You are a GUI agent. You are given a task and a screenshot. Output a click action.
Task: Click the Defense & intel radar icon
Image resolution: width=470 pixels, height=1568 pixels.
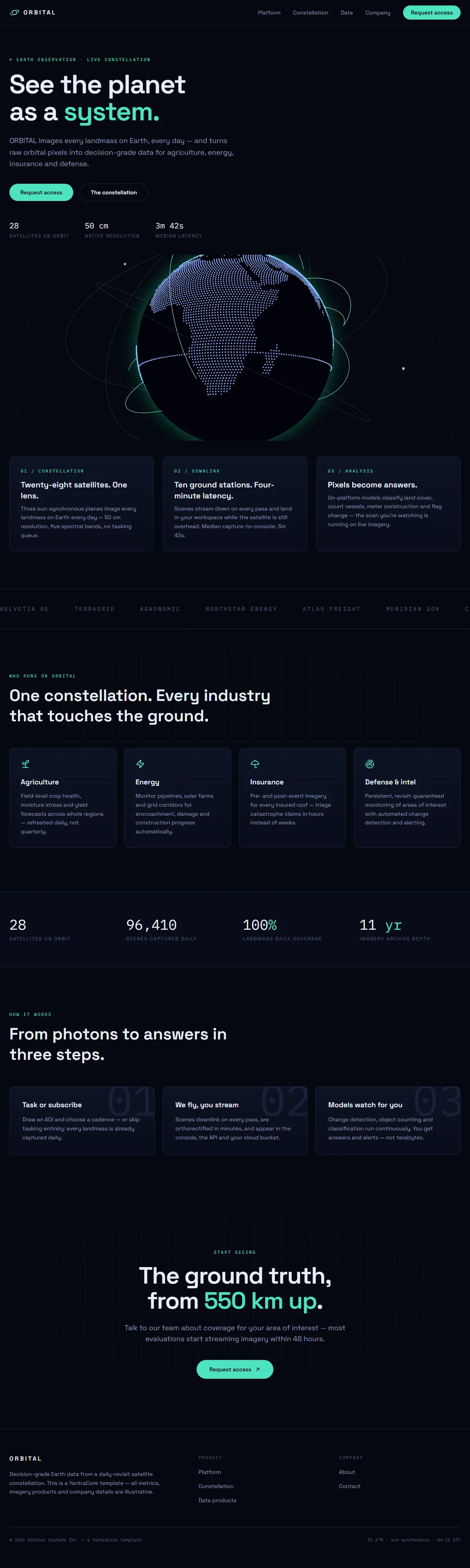(x=370, y=764)
